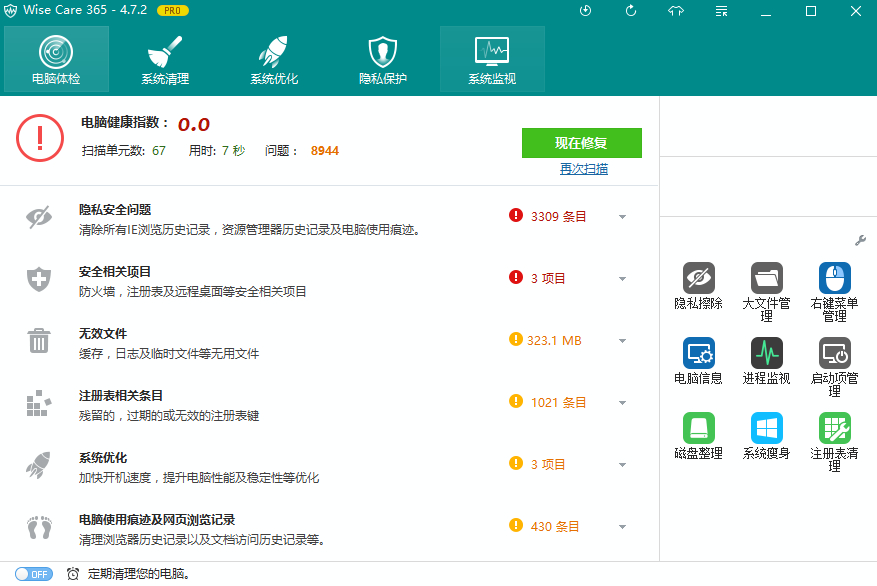Click the 3309 条目 count
This screenshot has width=877, height=586.
pos(558,217)
